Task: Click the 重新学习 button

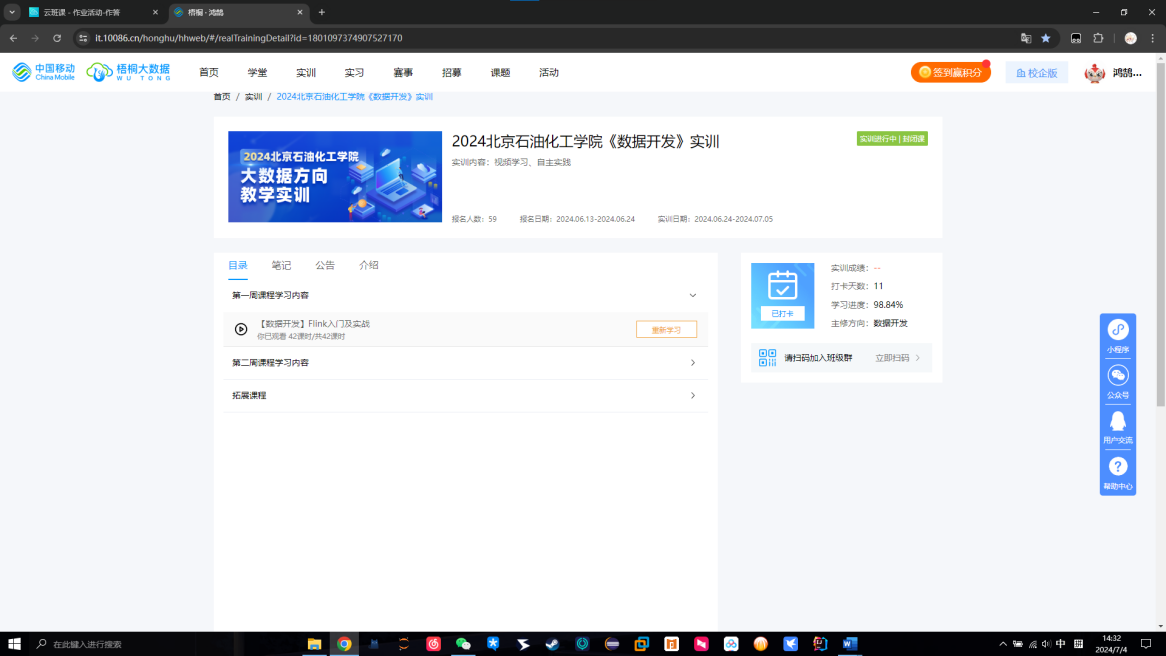Action: pyautogui.click(x=666, y=330)
